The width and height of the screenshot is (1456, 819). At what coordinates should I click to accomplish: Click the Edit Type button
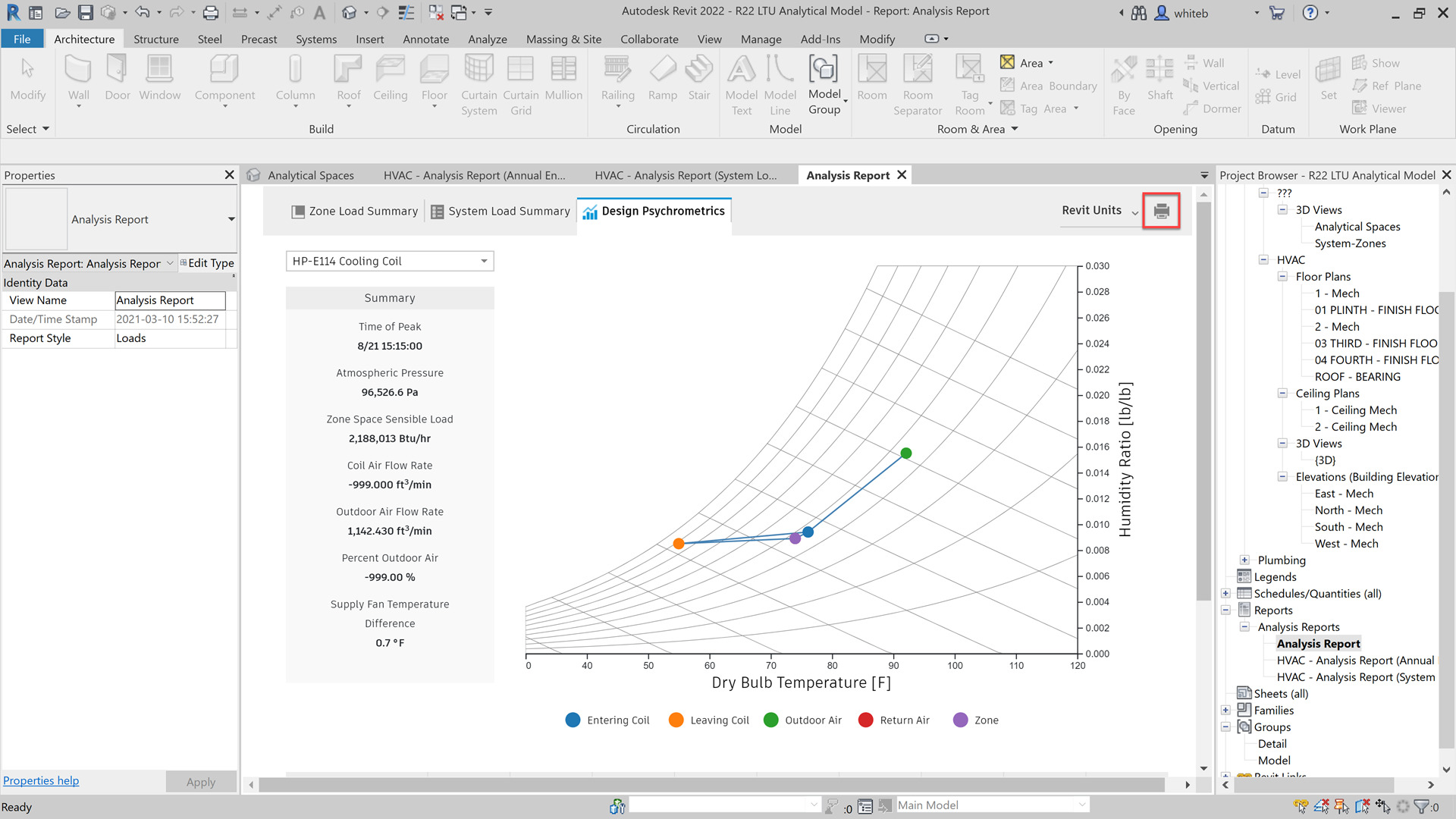tap(207, 263)
